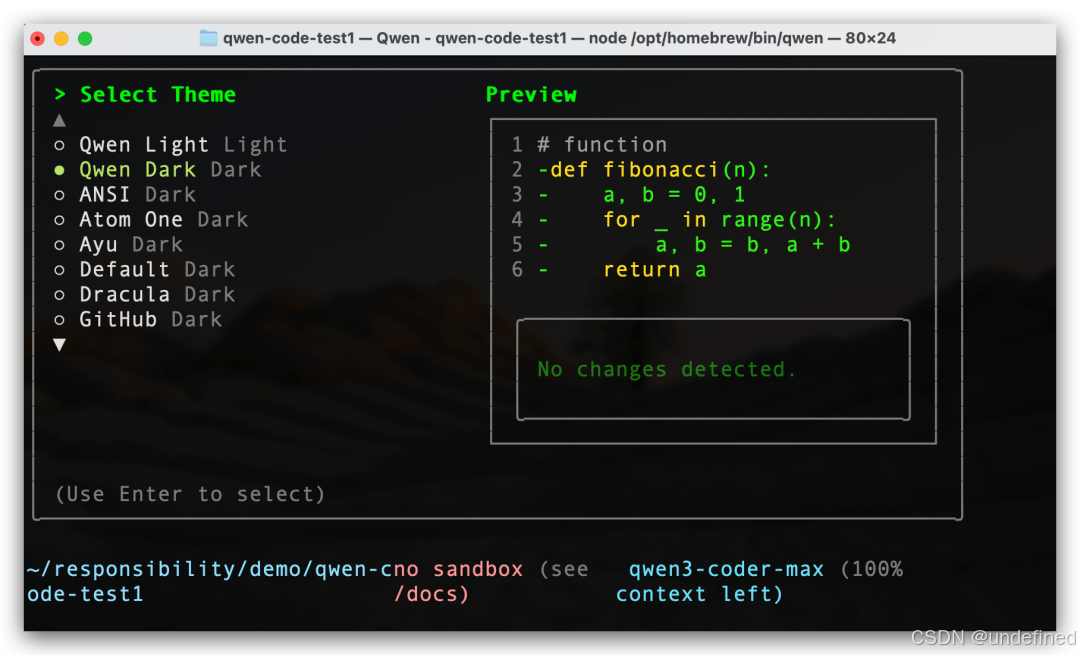
Task: Click the 'No changes detected.' message
Action: click(x=667, y=369)
